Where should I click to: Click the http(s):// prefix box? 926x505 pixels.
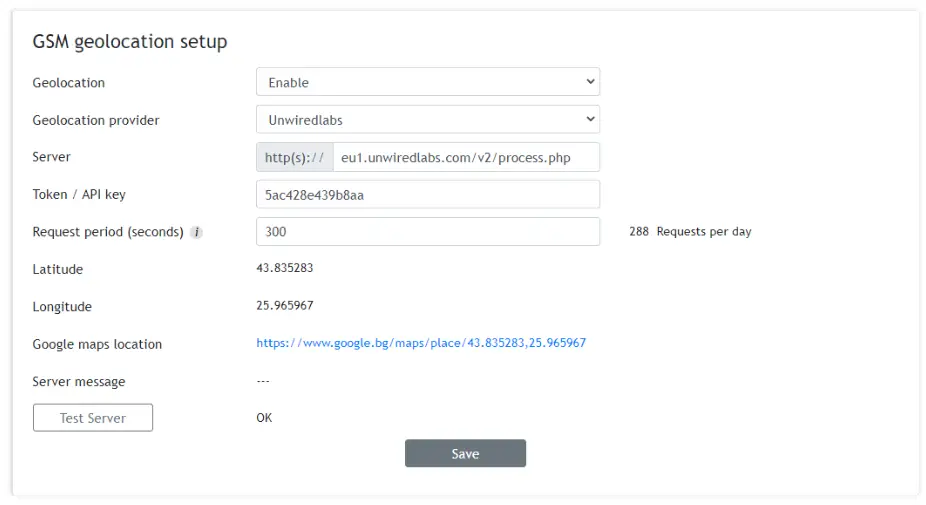pos(294,157)
